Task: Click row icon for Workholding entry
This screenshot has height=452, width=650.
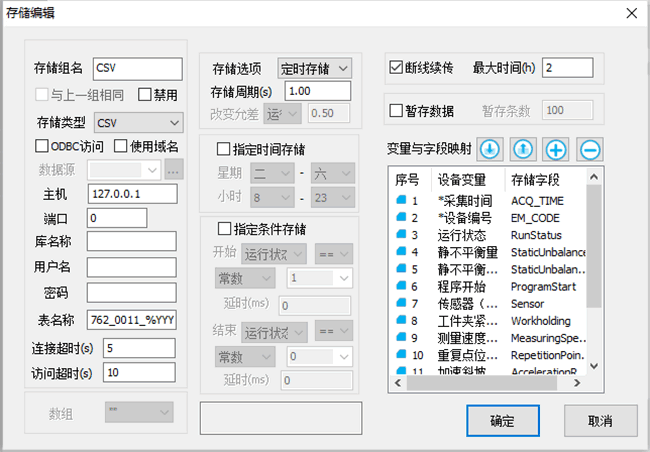Action: pos(401,321)
